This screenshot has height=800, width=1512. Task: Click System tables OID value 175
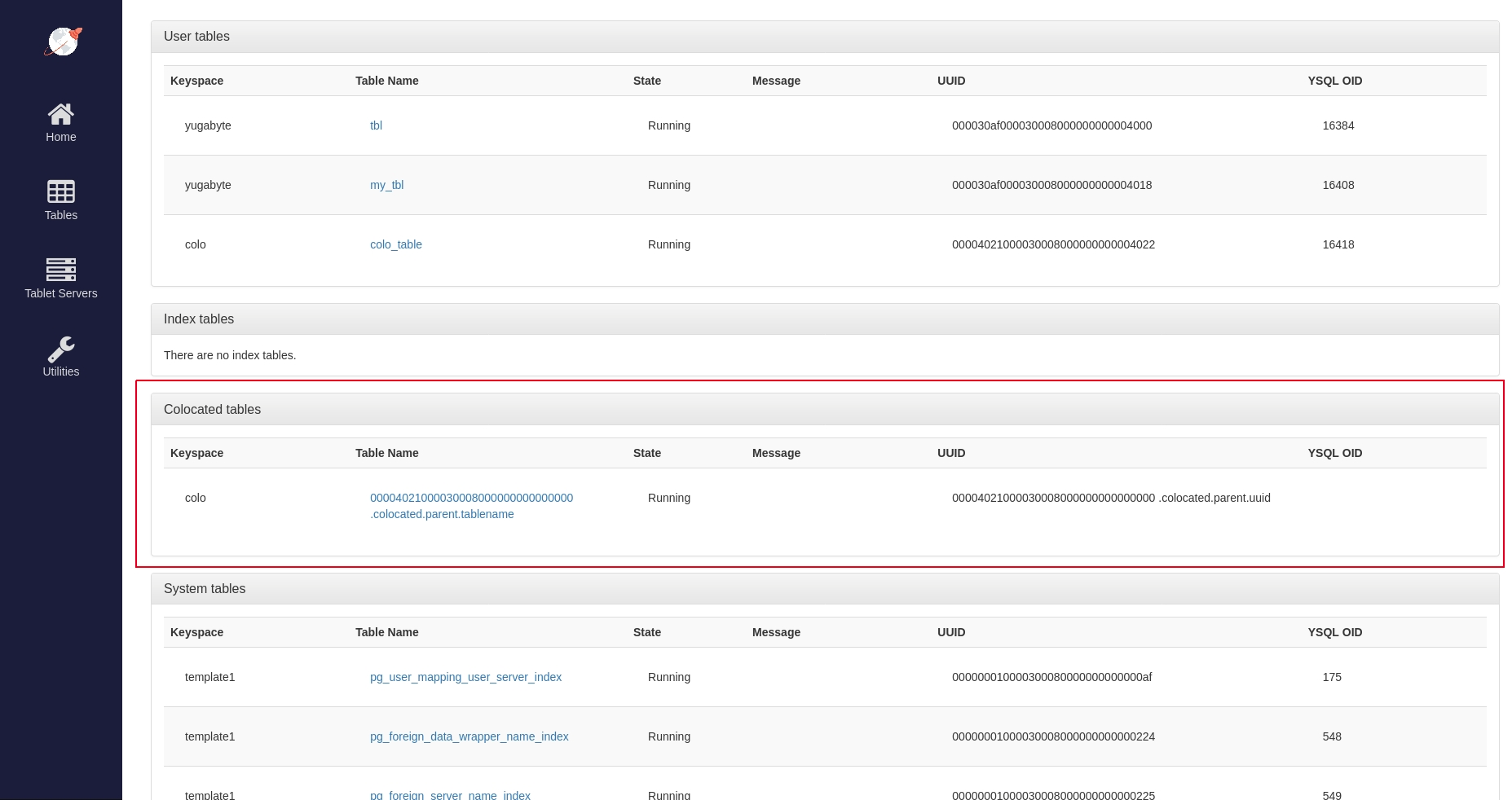[1332, 677]
